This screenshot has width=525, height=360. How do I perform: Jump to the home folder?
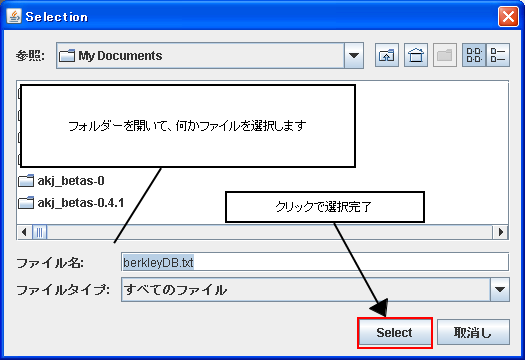(416, 55)
